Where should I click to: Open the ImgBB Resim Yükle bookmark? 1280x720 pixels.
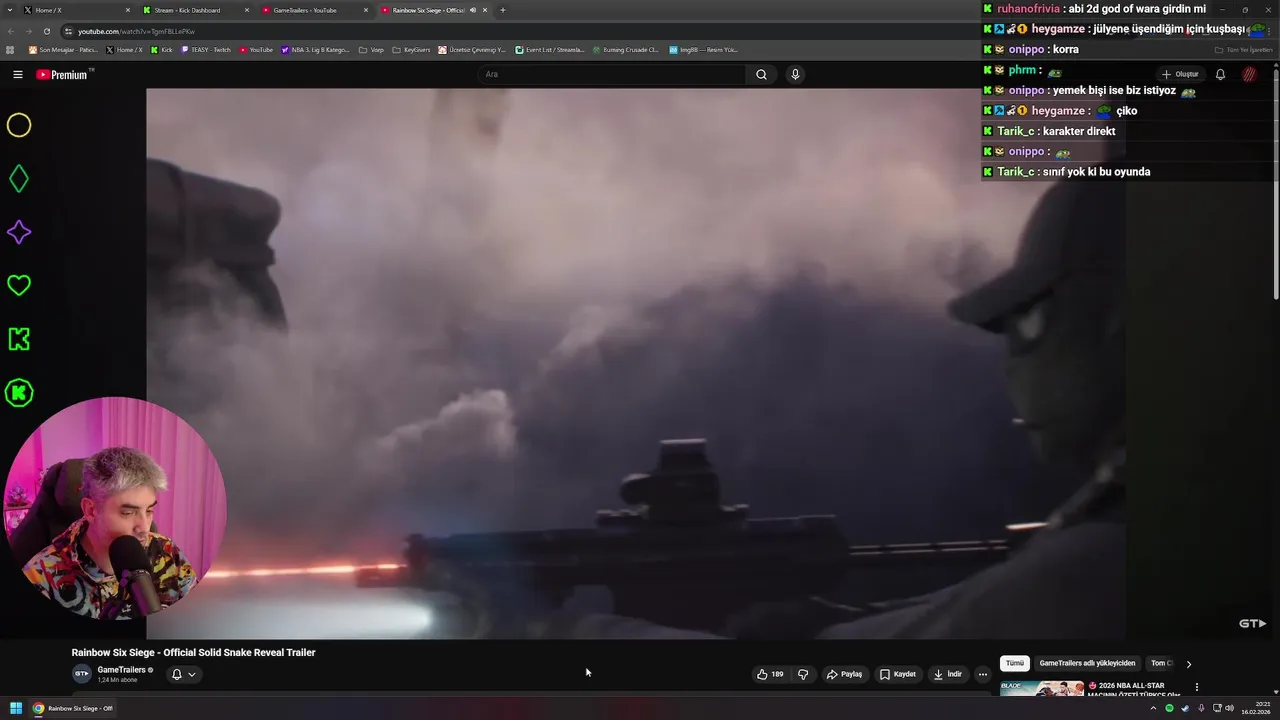click(x=703, y=49)
